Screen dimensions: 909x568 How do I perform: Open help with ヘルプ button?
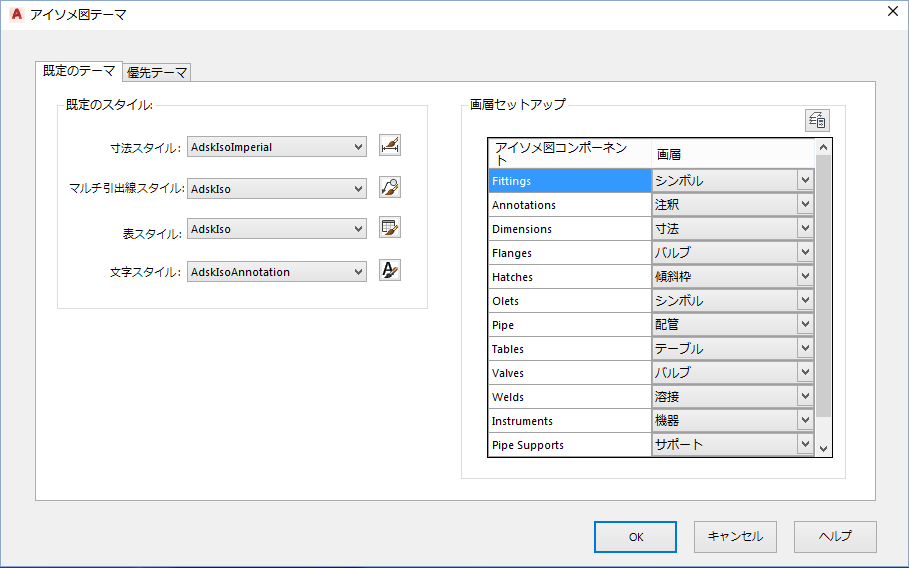(835, 536)
